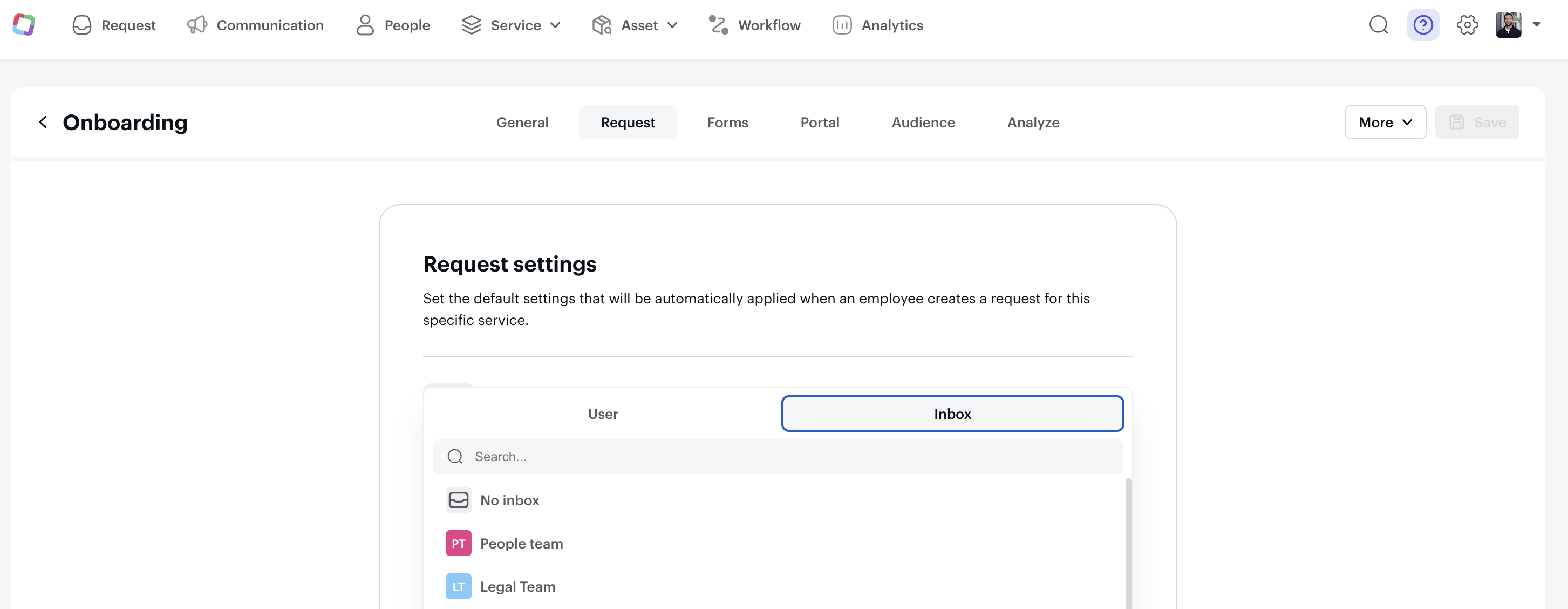Click the Search... inbox field
The height and width of the screenshot is (609, 1568).
tap(778, 457)
